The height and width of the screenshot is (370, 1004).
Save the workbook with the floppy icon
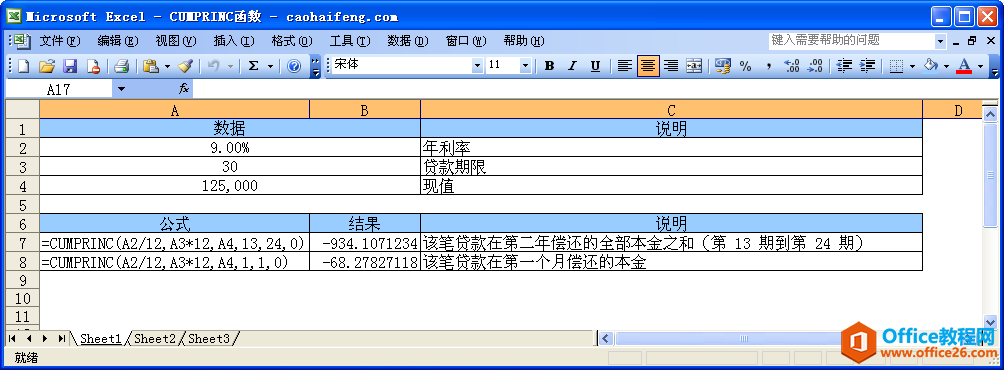[x=70, y=66]
